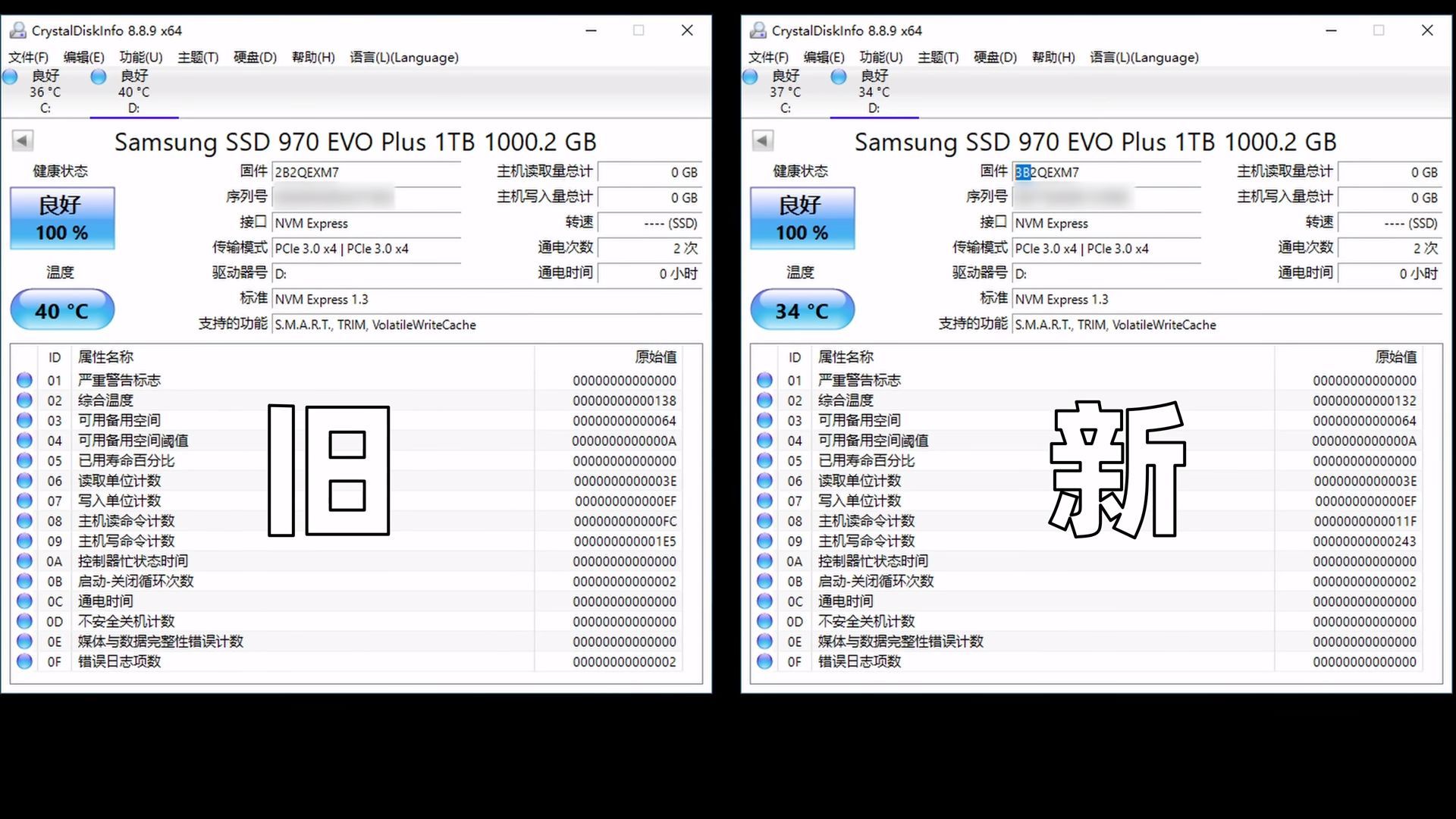Click status orb for attribute 06 in right window
Viewport: 1456px width, 819px height.
click(764, 481)
